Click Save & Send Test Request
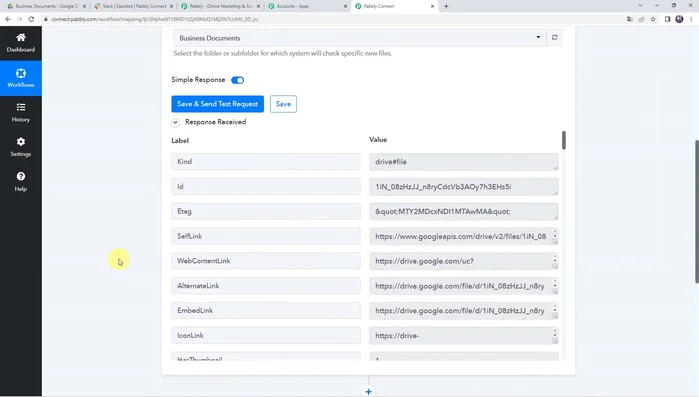The width and height of the screenshot is (699, 397). 218,104
